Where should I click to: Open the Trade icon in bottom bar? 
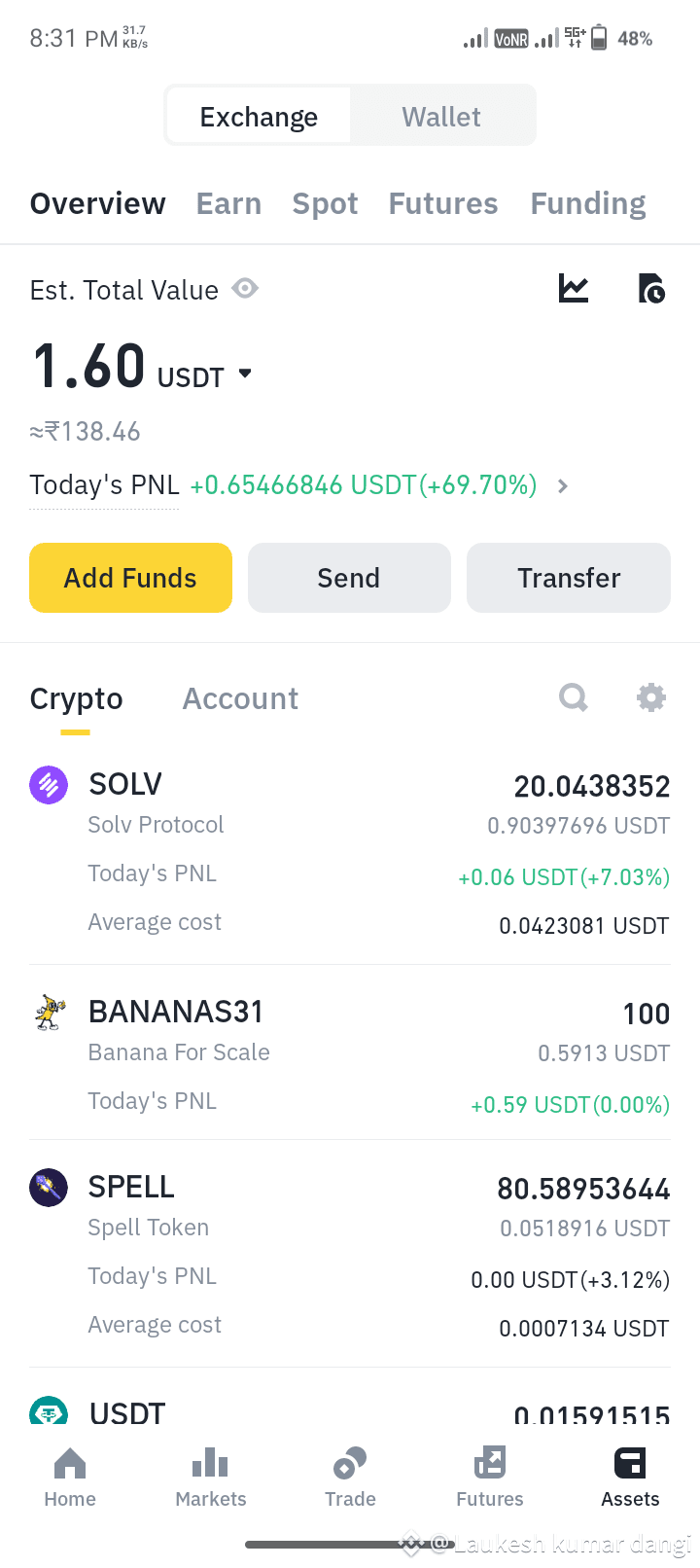(350, 1478)
